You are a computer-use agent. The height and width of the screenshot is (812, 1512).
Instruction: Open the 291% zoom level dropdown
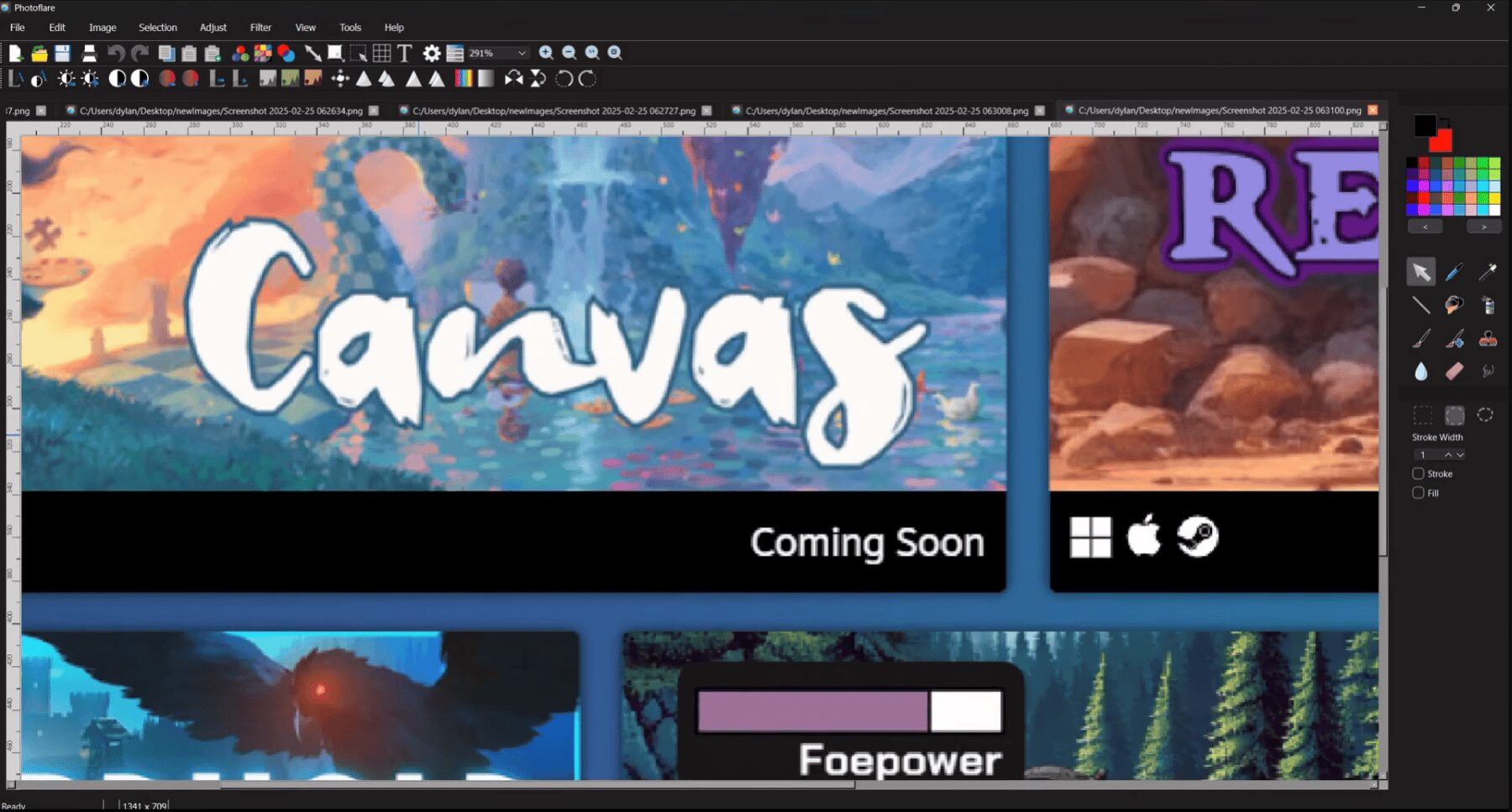(x=497, y=53)
